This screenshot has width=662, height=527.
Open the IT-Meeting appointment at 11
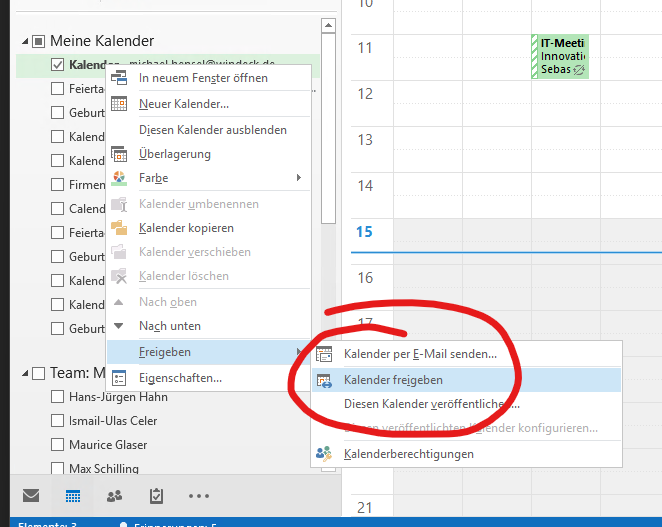tap(562, 57)
